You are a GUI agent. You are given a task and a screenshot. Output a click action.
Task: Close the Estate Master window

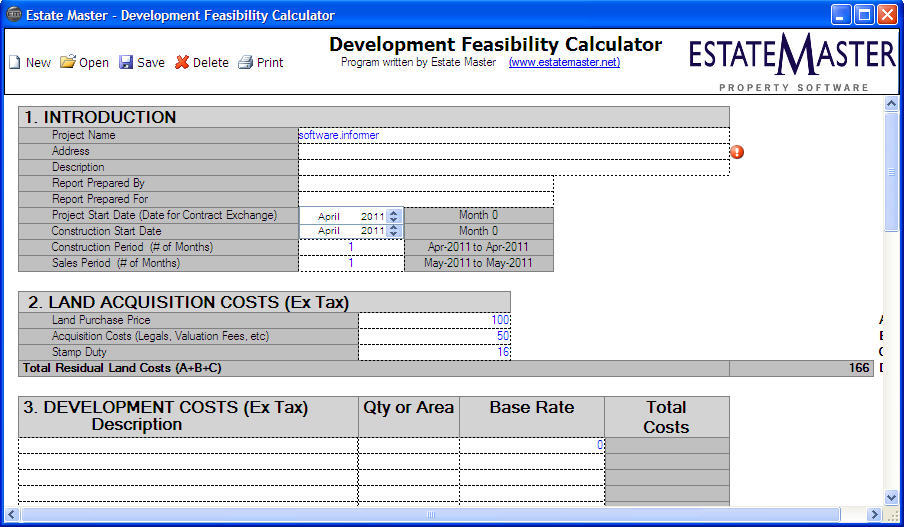click(x=887, y=14)
